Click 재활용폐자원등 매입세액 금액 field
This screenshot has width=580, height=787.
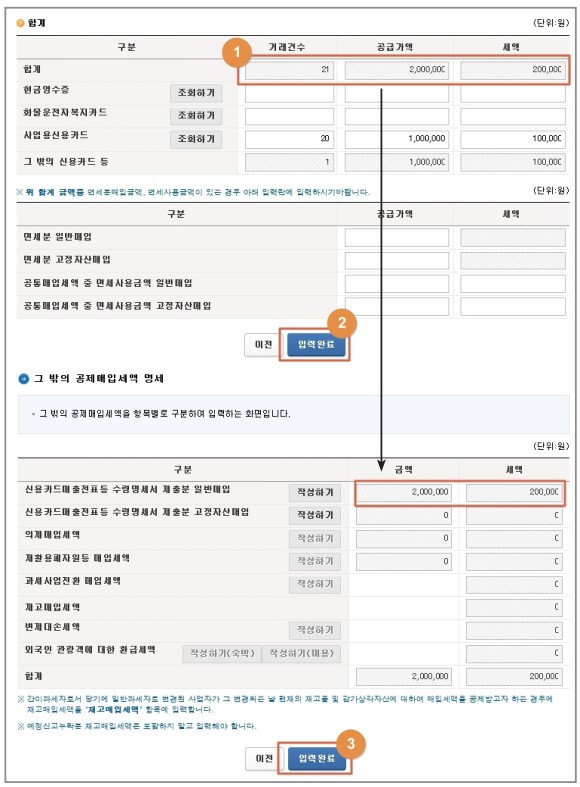pos(404,561)
